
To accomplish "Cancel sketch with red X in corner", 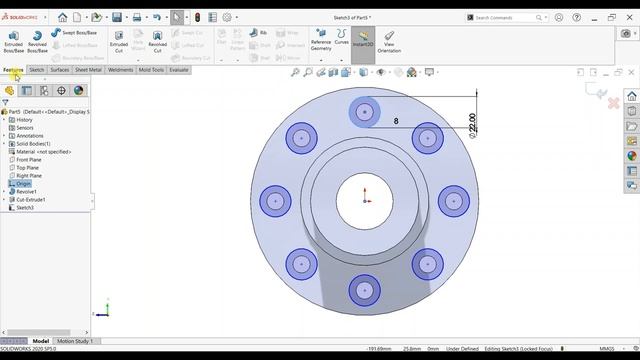I will pos(613,103).
